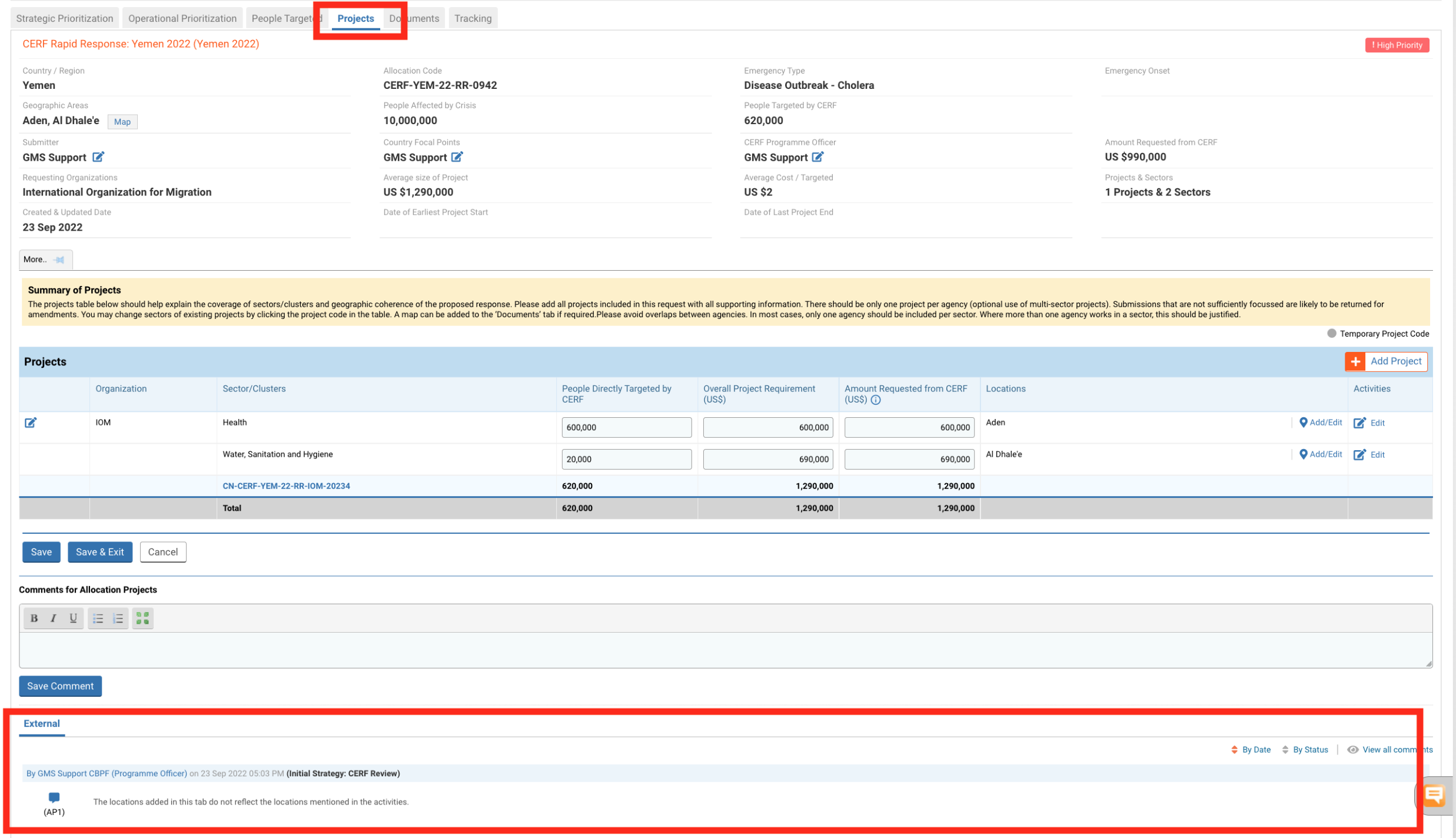Edit the Submitter GMS Support pencil icon
Screen dimensions: 1456x838
(98, 157)
